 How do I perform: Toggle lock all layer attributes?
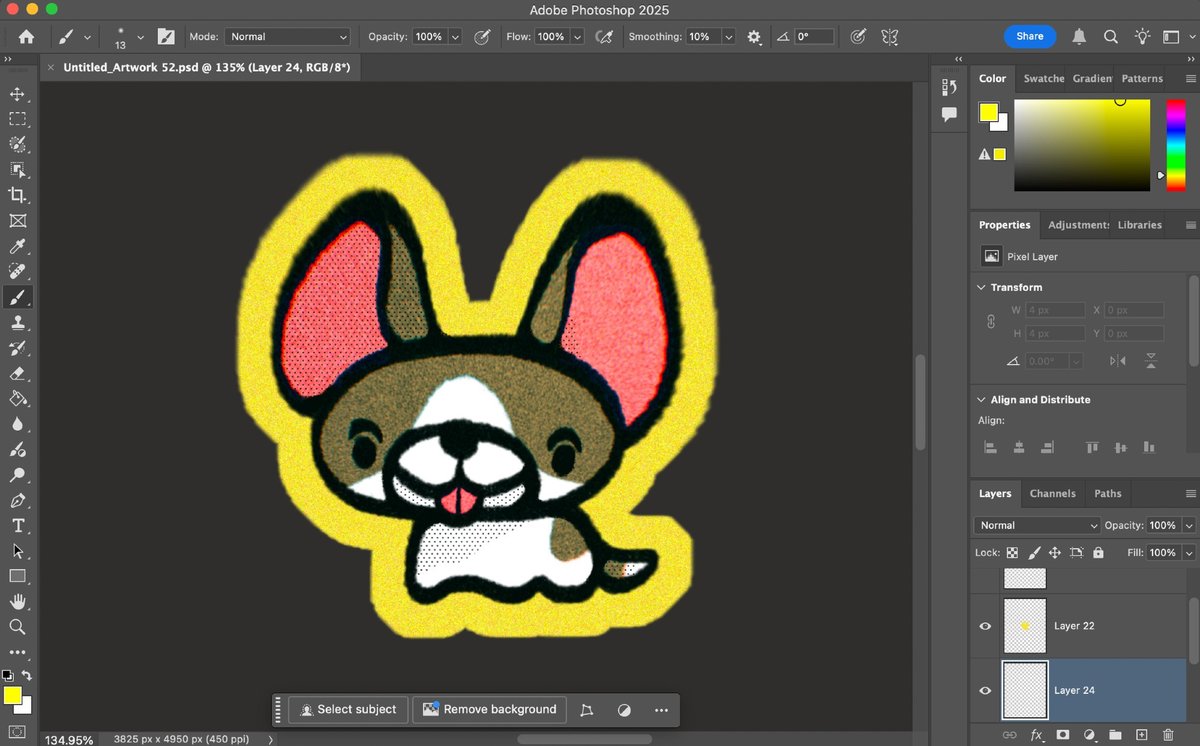click(x=1098, y=552)
